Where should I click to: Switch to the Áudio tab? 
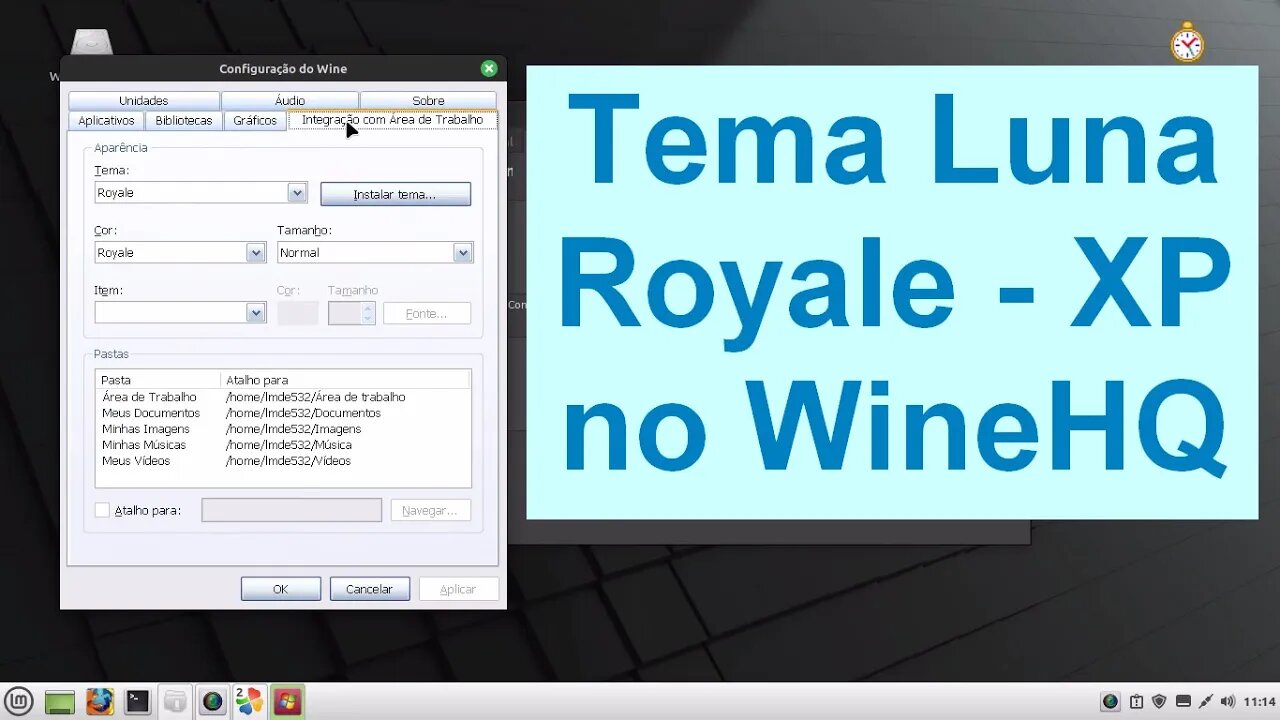point(290,100)
